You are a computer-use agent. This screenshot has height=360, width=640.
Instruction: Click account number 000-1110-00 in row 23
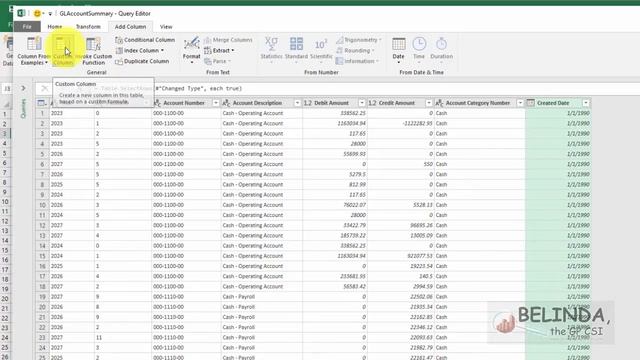tap(169, 338)
